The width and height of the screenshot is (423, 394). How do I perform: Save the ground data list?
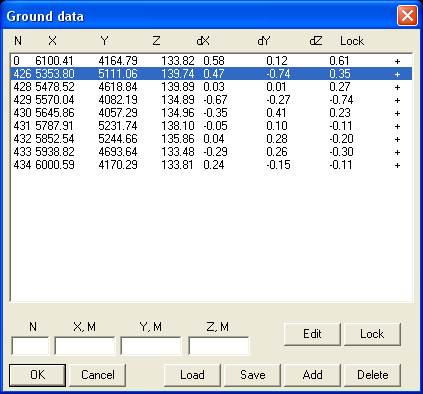[253, 375]
